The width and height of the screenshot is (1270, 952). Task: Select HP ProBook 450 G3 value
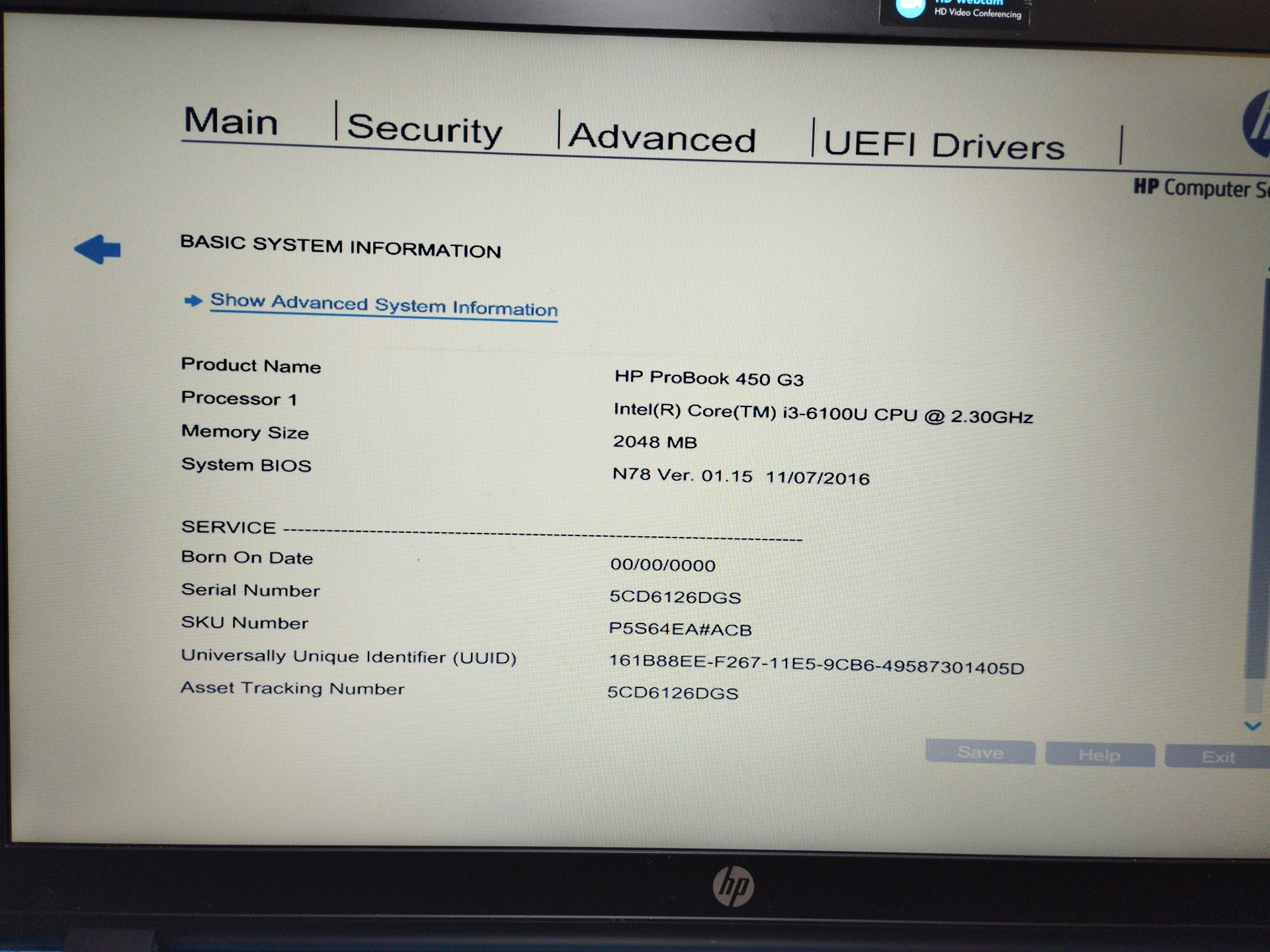709,377
